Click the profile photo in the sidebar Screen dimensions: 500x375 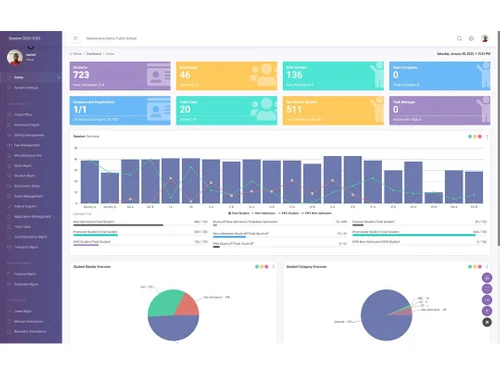pos(15,57)
